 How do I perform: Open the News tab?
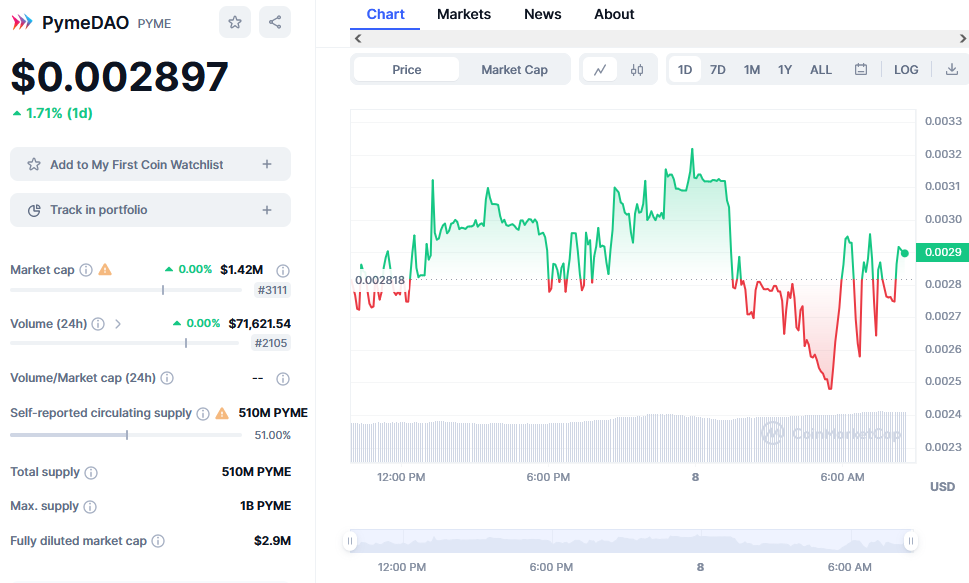543,14
